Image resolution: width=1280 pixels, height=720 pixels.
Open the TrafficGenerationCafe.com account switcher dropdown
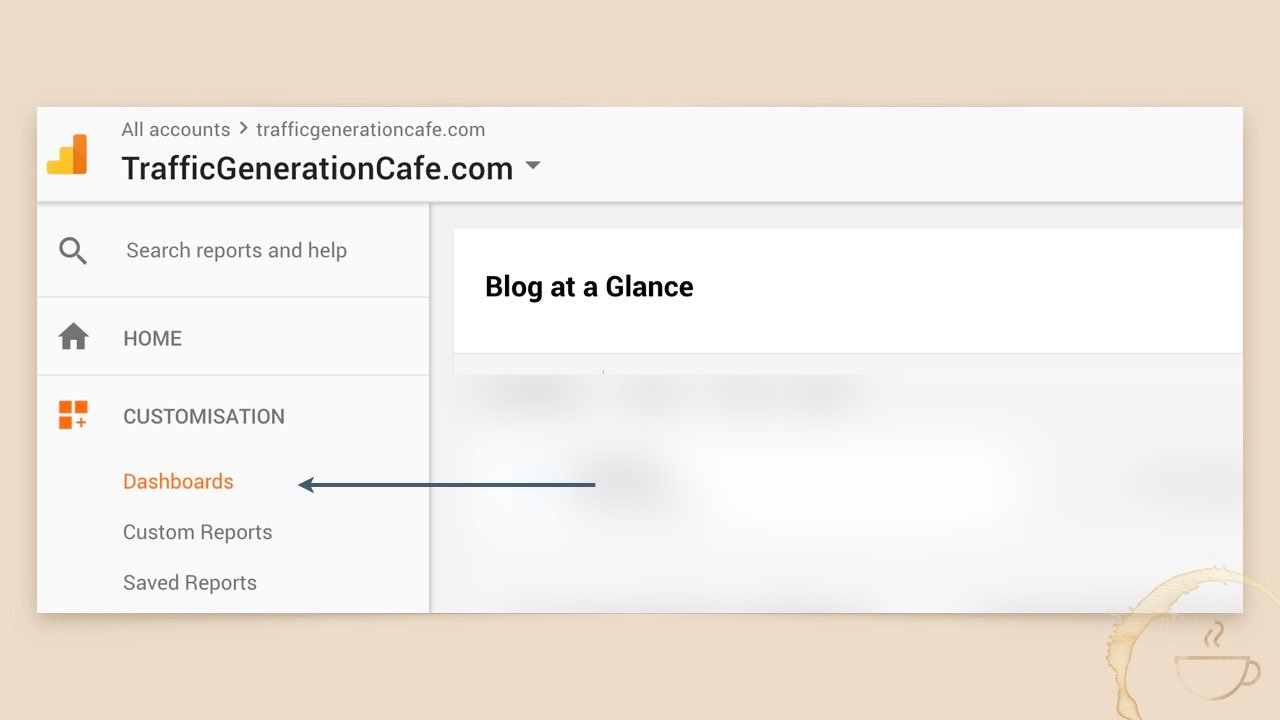(x=532, y=167)
